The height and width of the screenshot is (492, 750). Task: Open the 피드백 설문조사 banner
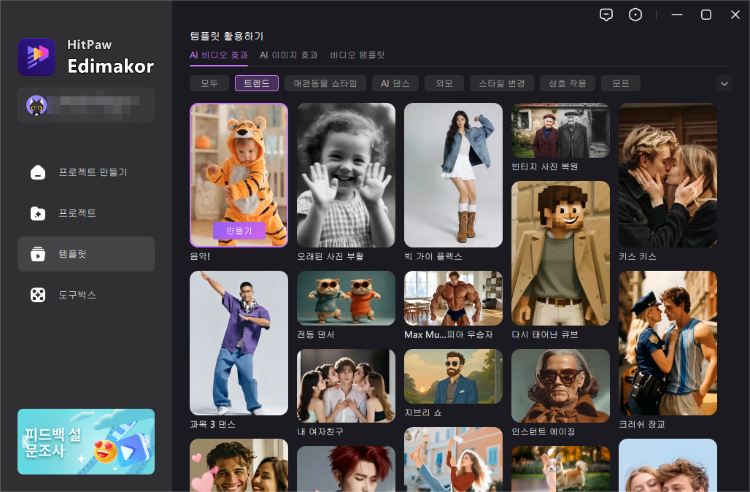tap(86, 441)
